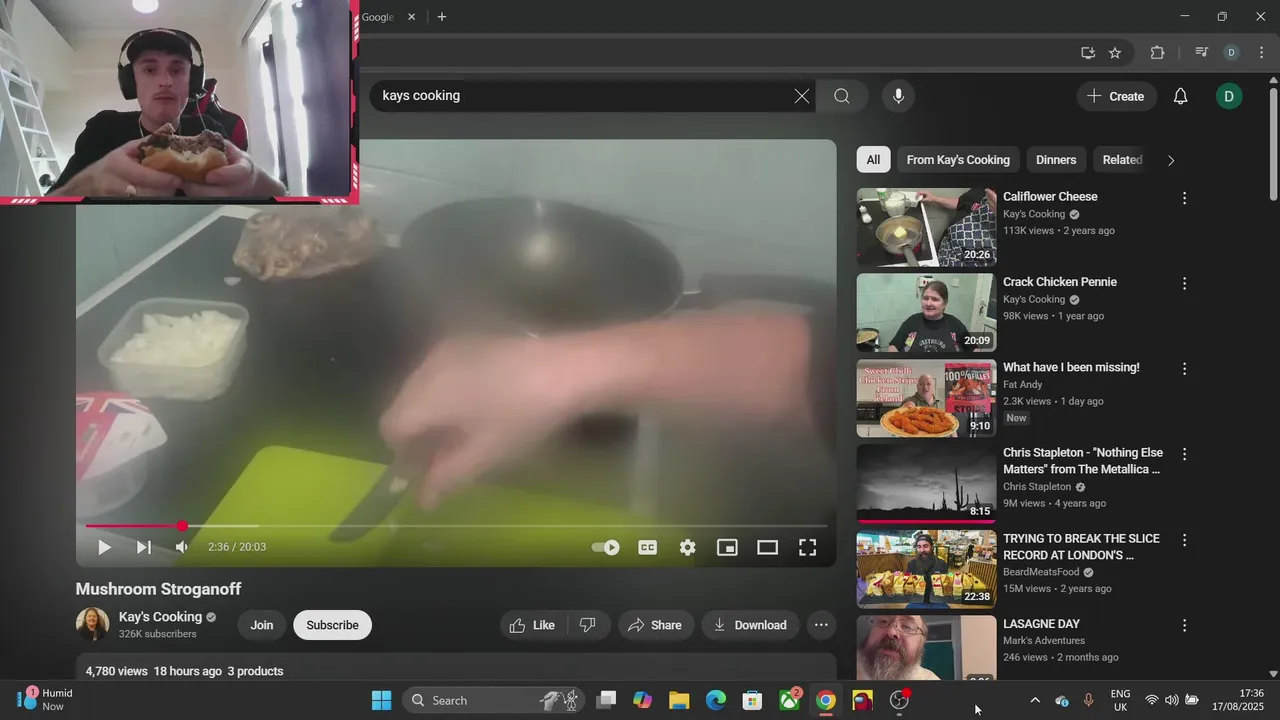Open the Kay's Cooking channel avatar
Image resolution: width=1280 pixels, height=720 pixels.
(x=93, y=625)
